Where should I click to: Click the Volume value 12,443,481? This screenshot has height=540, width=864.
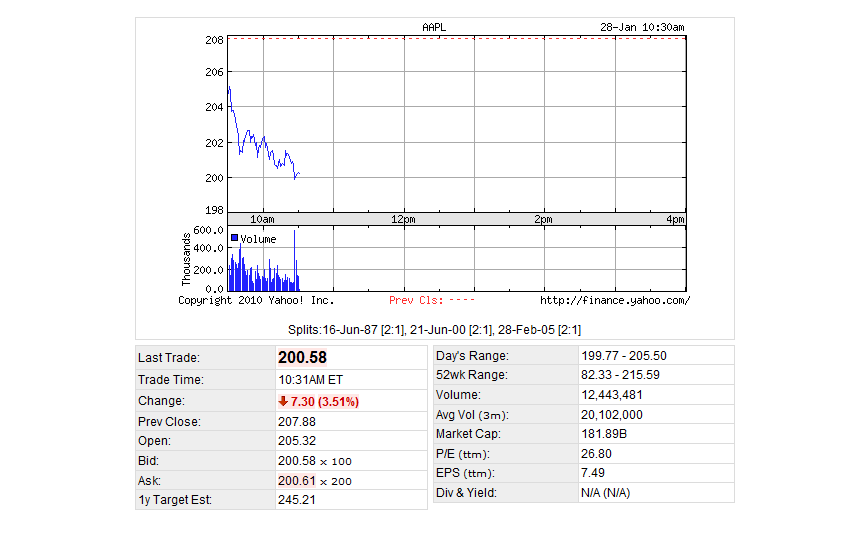tap(612, 395)
